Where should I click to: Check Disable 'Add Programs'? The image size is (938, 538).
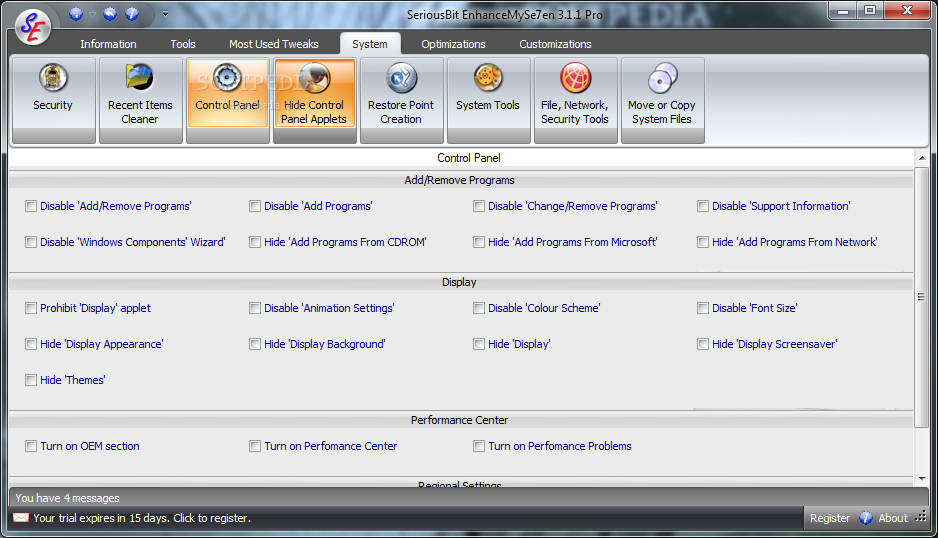[255, 206]
